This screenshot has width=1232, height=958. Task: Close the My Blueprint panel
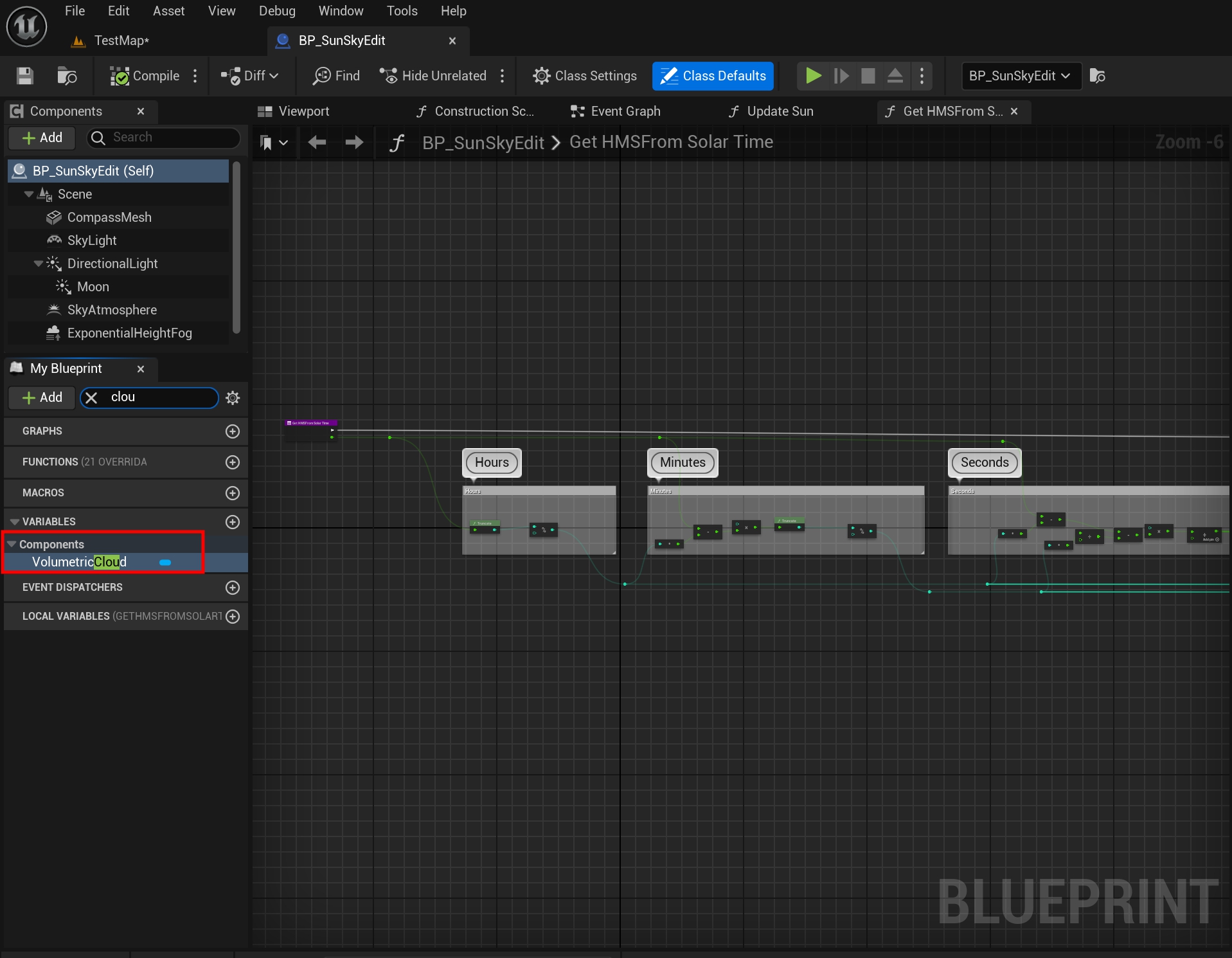click(141, 368)
